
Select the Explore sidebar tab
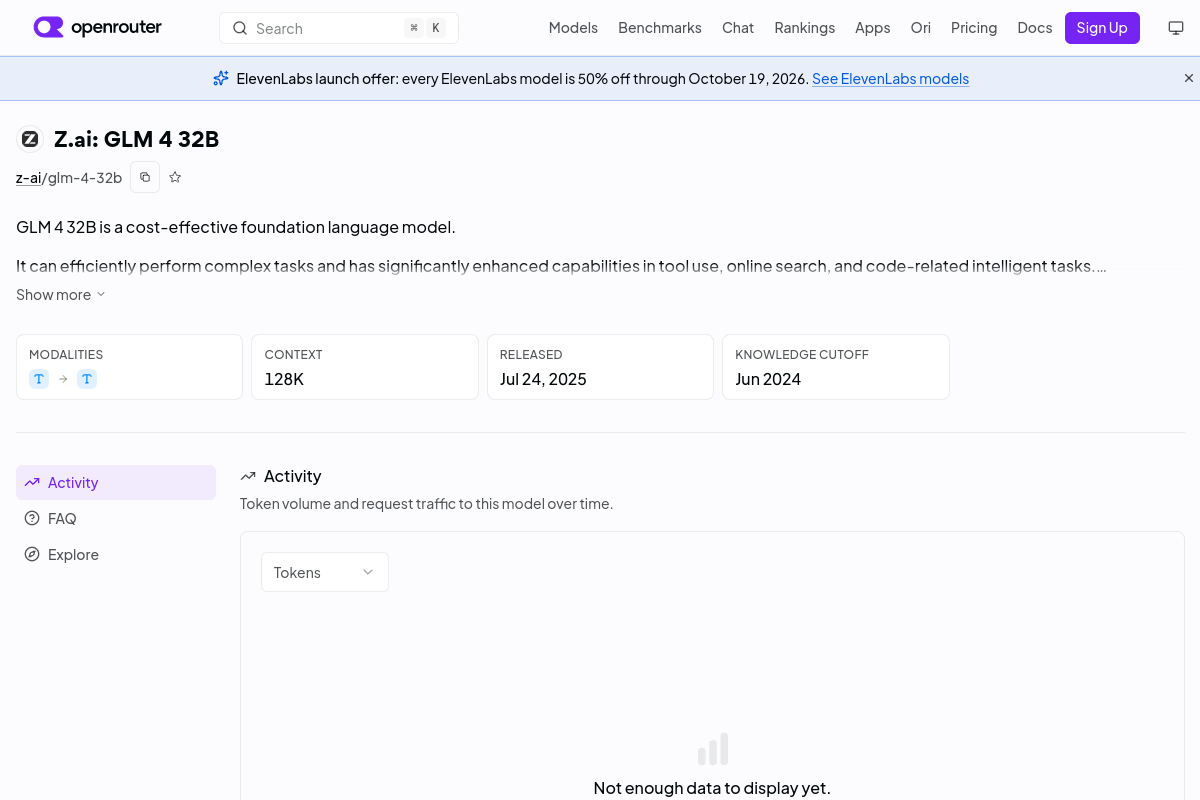(x=116, y=554)
